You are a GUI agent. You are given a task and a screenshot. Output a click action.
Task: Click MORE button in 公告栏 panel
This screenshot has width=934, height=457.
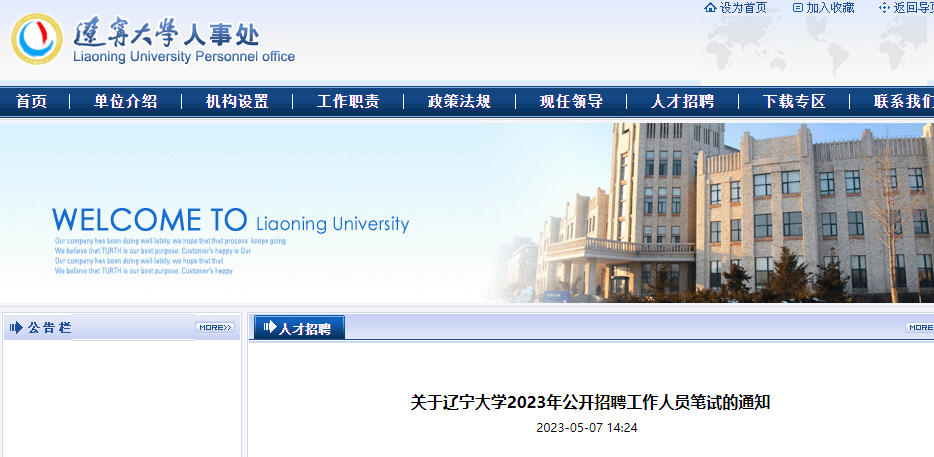click(x=215, y=327)
